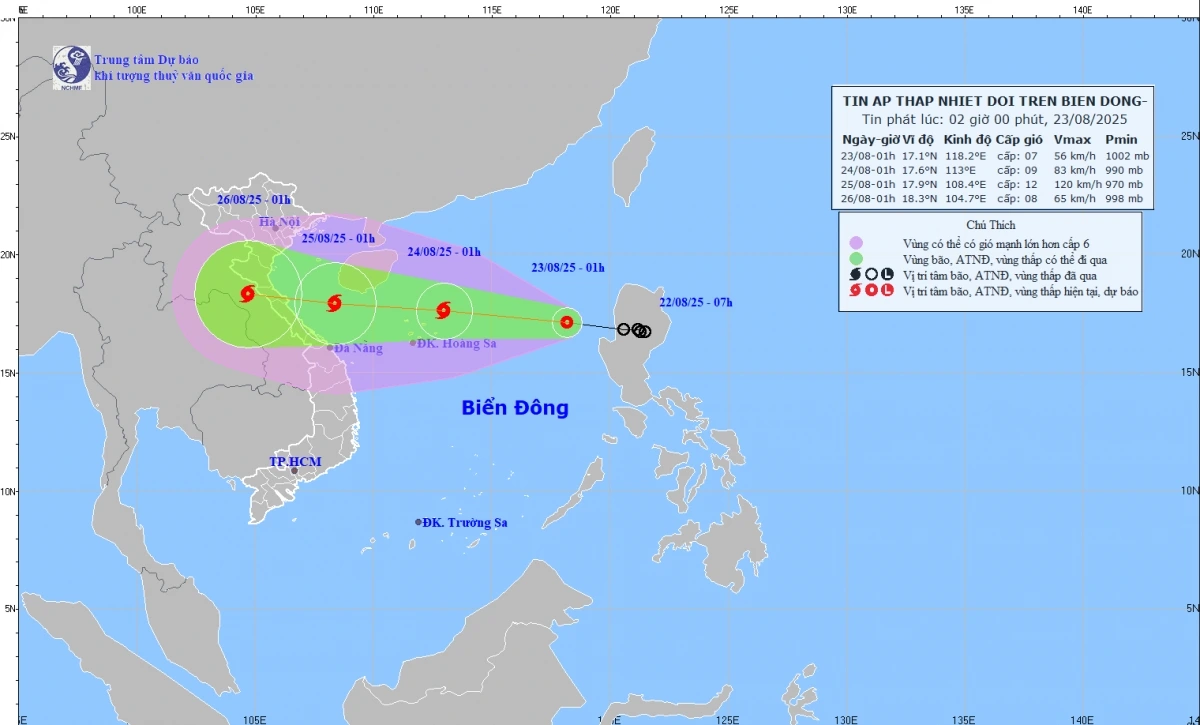Image resolution: width=1200 pixels, height=725 pixels.
Task: Click wind level 'cấp: 12' in the table
Action: 1018,184
